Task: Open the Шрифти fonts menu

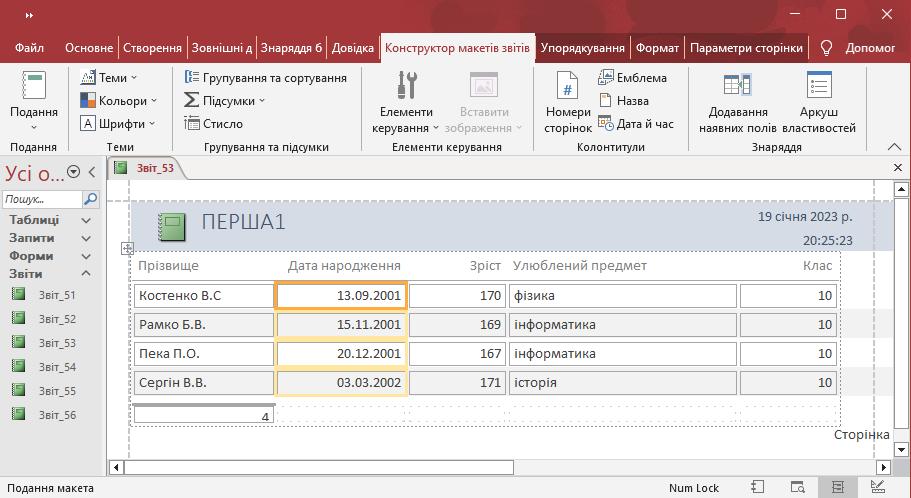Action: tap(117, 124)
